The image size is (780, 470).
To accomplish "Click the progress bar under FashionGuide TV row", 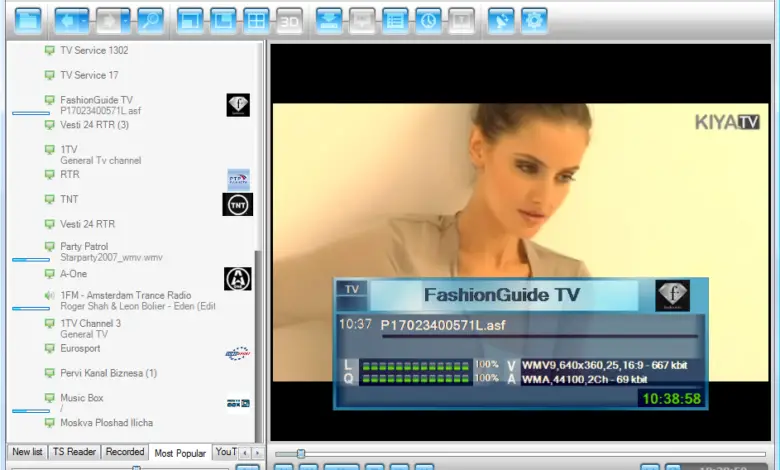I will pos(31,113).
